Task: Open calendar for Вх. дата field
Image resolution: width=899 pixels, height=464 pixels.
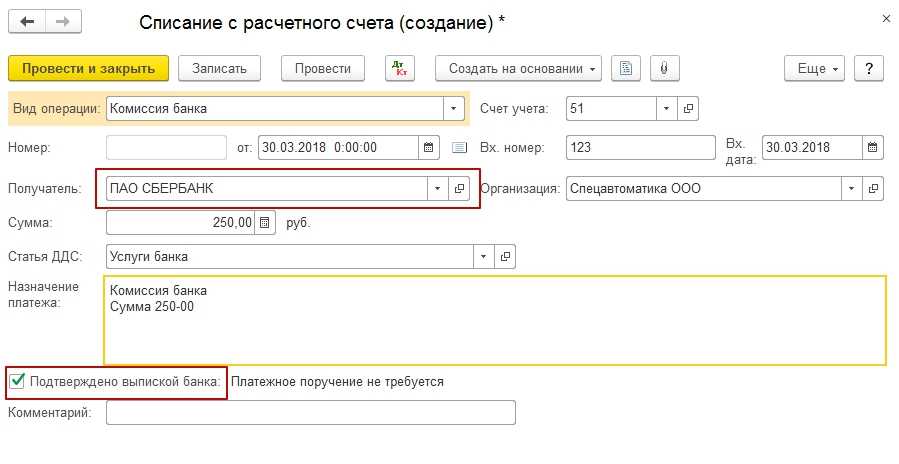Action: 872,147
